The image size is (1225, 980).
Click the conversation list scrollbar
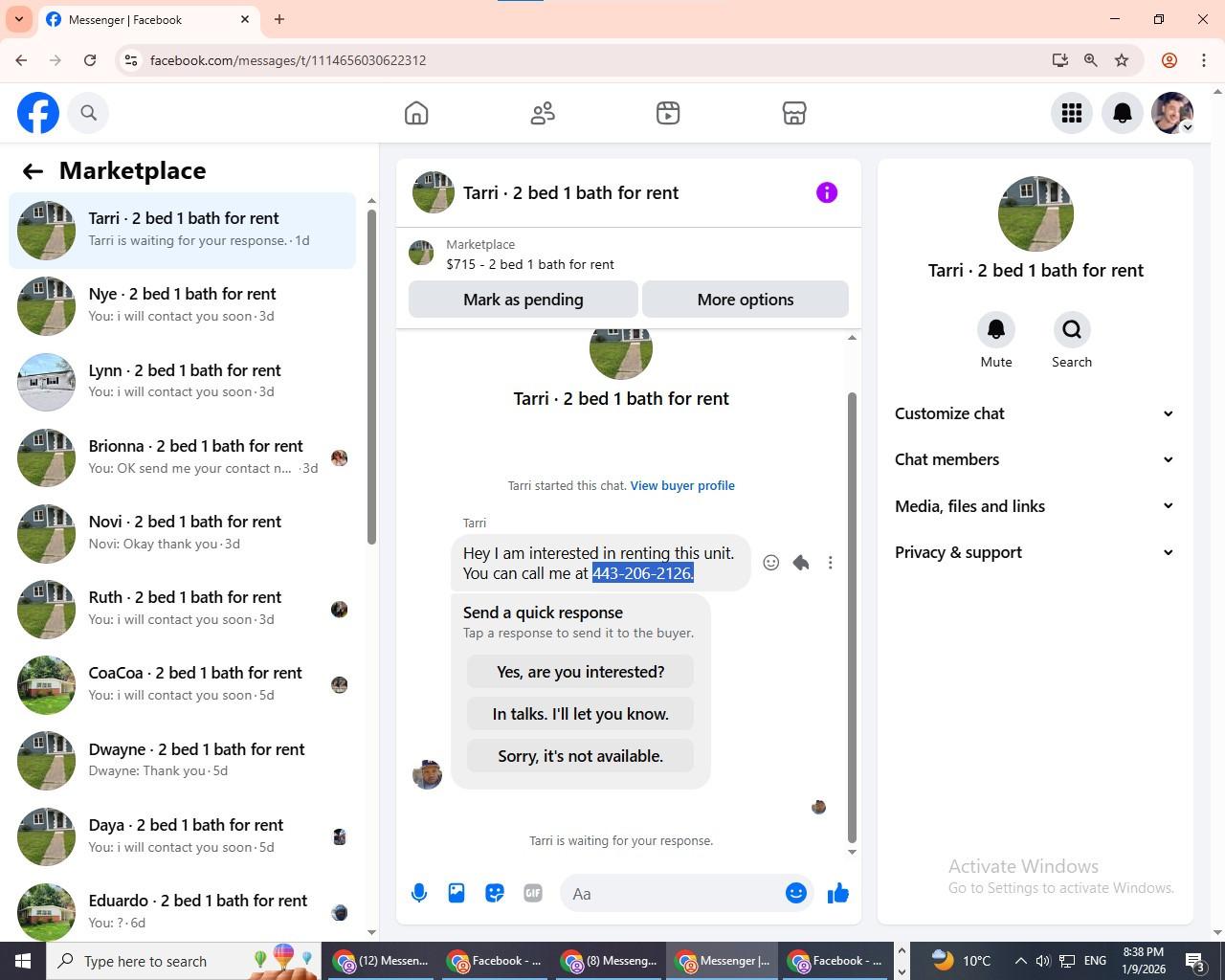371,377
